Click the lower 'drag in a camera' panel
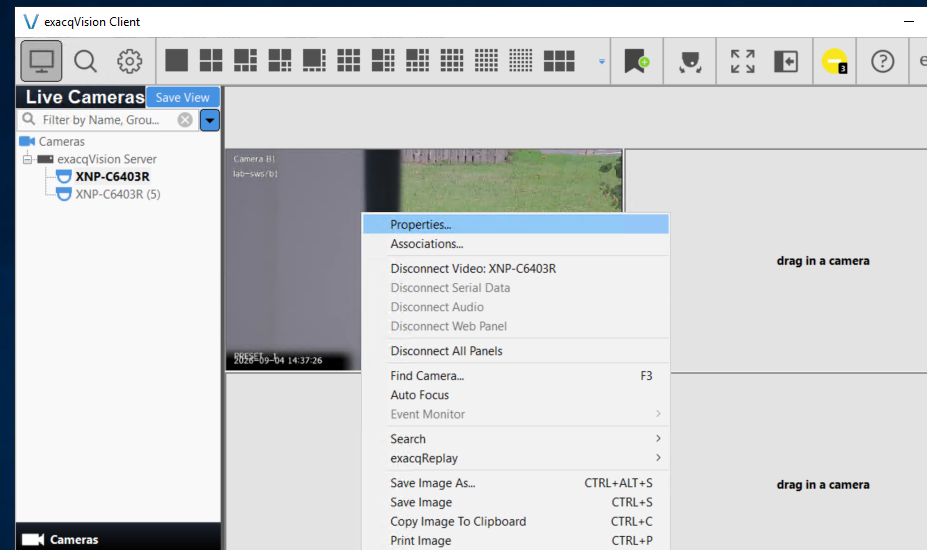Viewport: 927px width, 550px height. [x=822, y=484]
